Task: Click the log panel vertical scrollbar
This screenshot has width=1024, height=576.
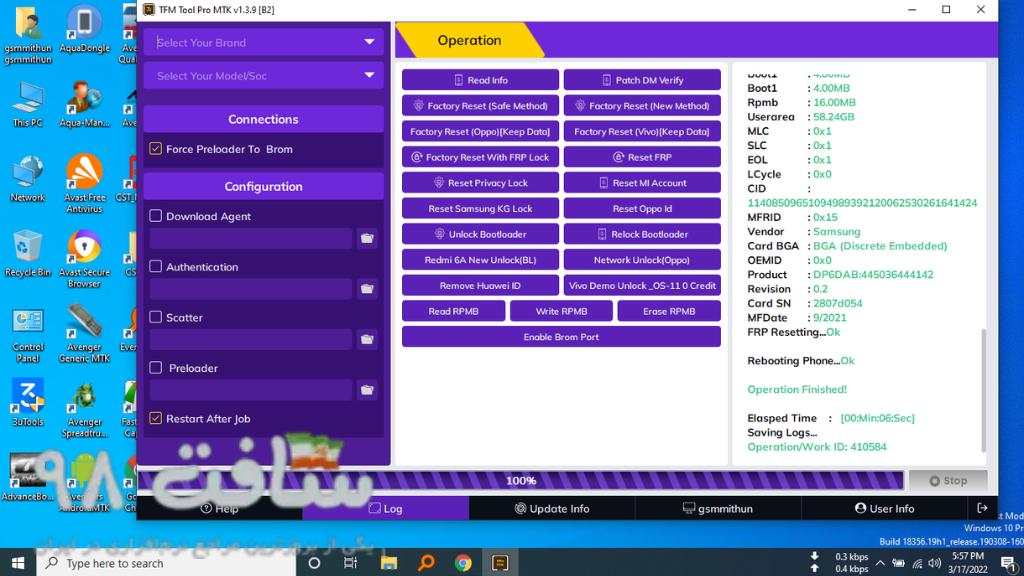Action: tap(984, 391)
